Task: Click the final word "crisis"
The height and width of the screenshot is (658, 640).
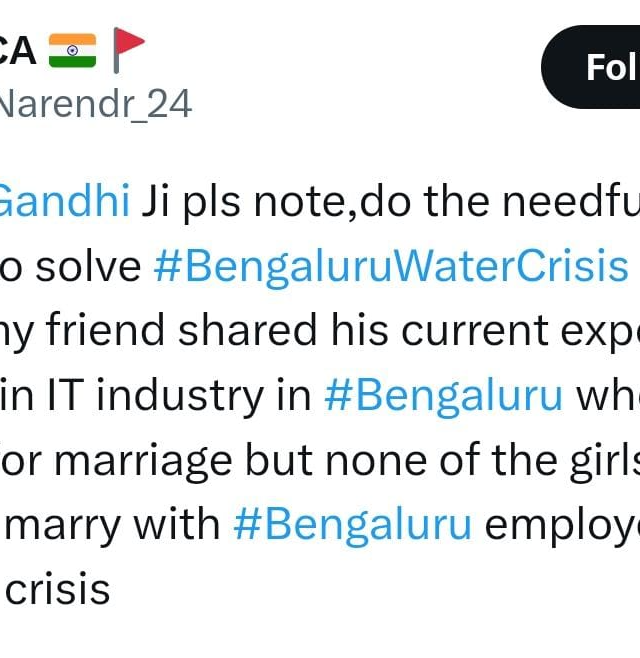Action: tap(58, 588)
